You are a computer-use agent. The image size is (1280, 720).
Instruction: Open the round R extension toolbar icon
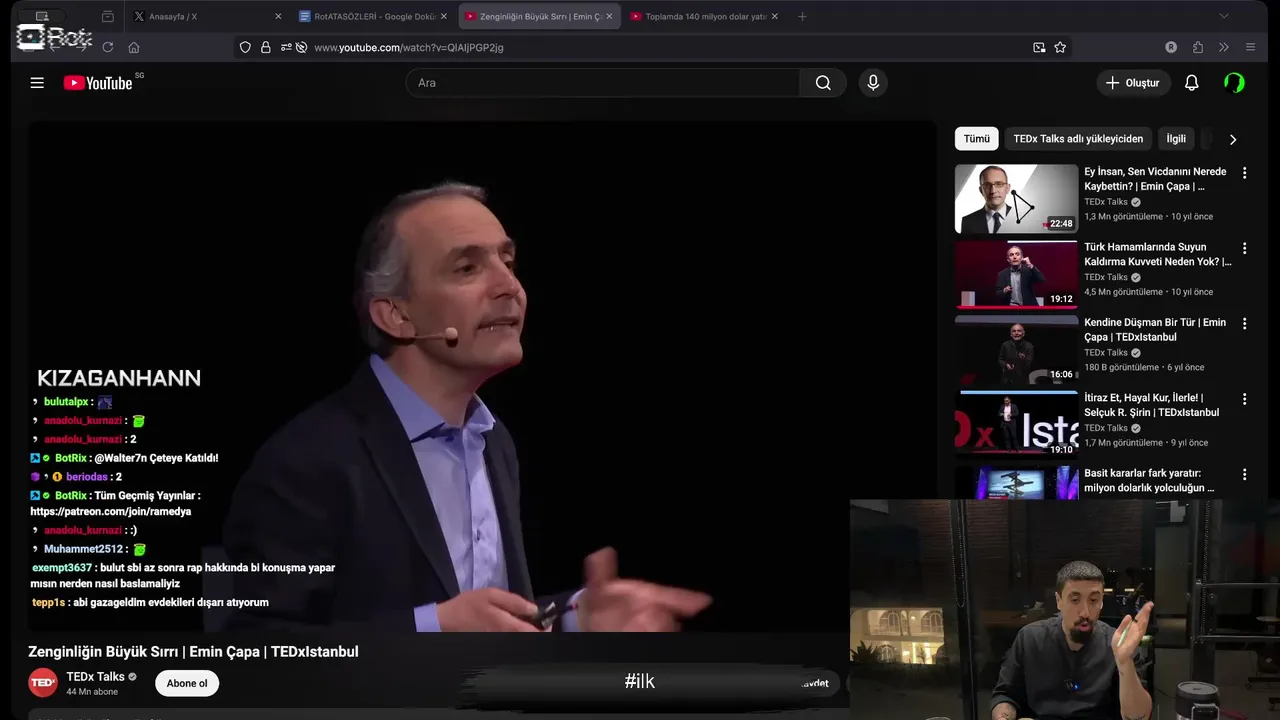[x=1171, y=47]
